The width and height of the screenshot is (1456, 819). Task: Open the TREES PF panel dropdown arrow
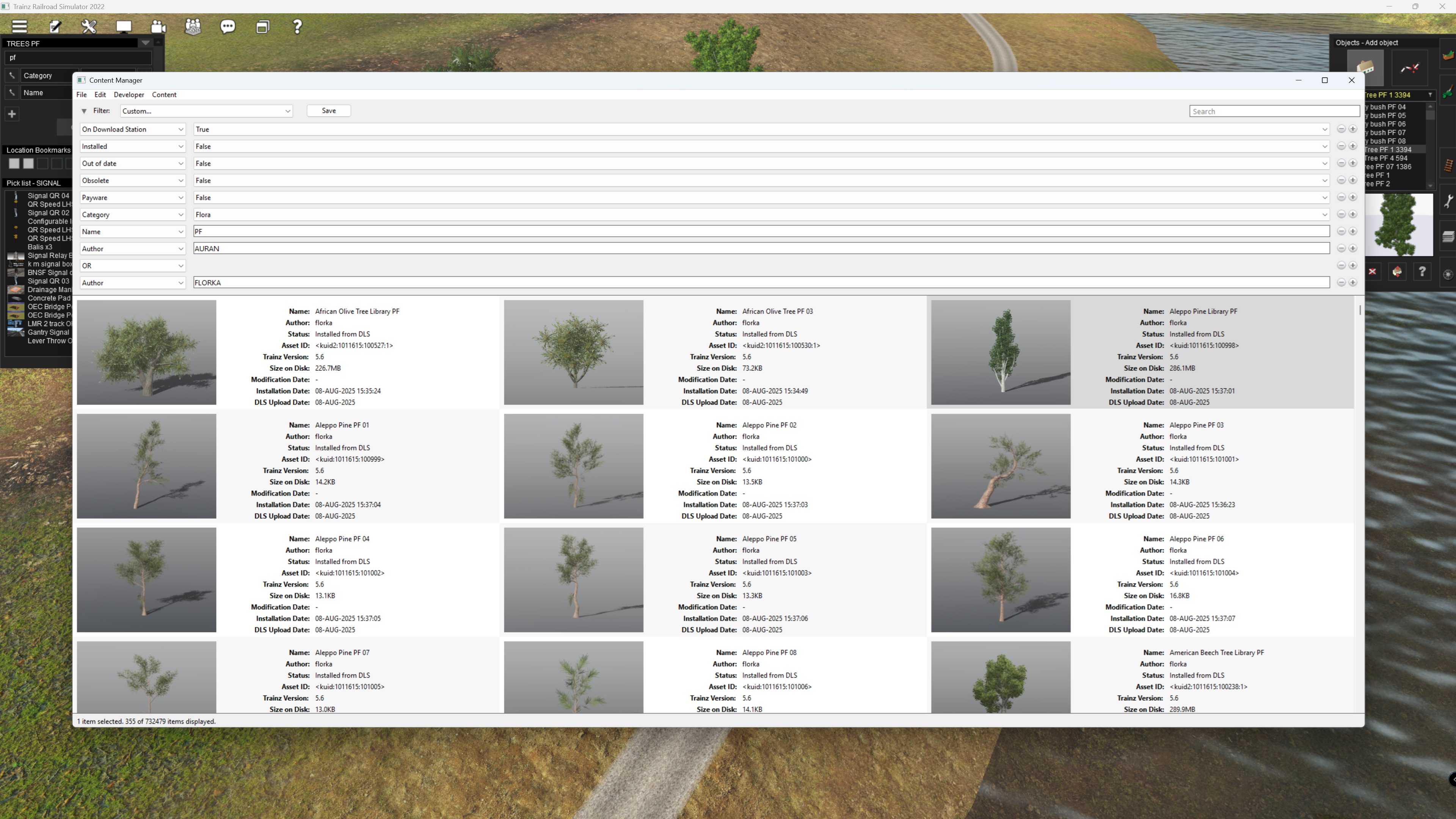coord(145,43)
